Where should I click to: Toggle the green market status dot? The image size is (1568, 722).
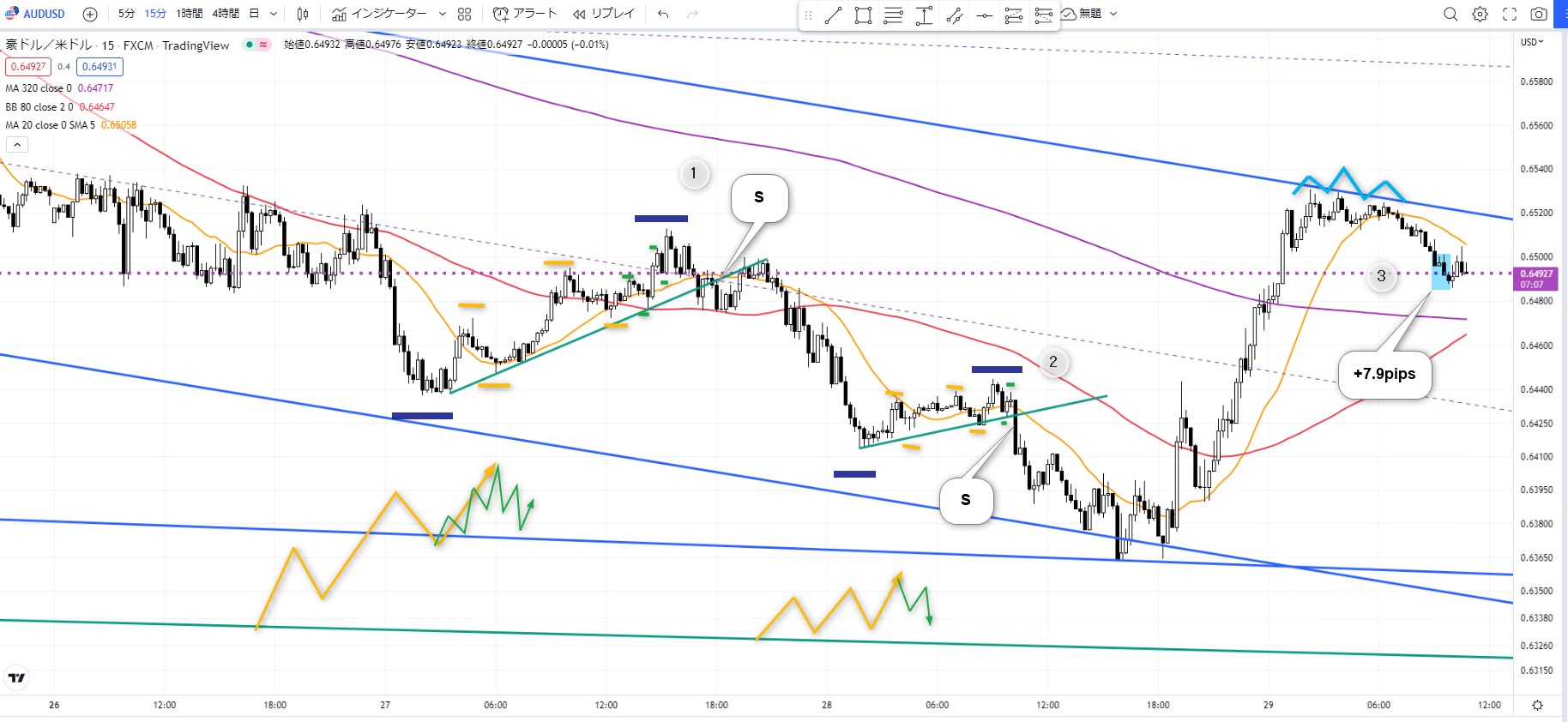point(249,45)
